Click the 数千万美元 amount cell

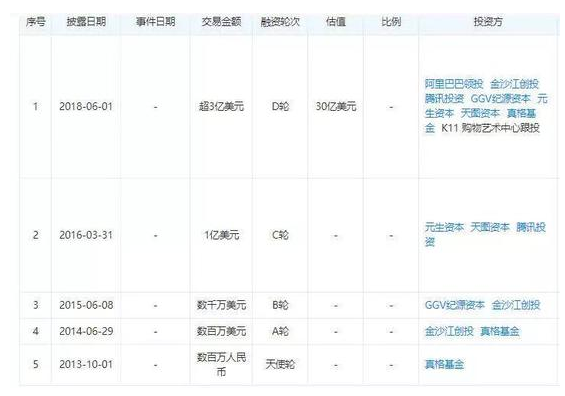221,305
